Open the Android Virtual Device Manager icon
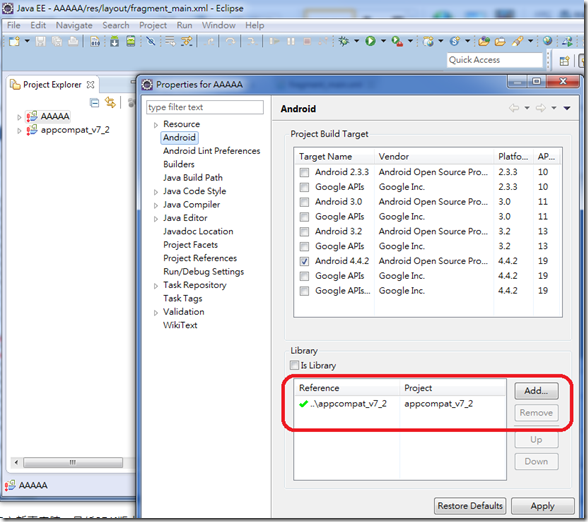 (130, 41)
